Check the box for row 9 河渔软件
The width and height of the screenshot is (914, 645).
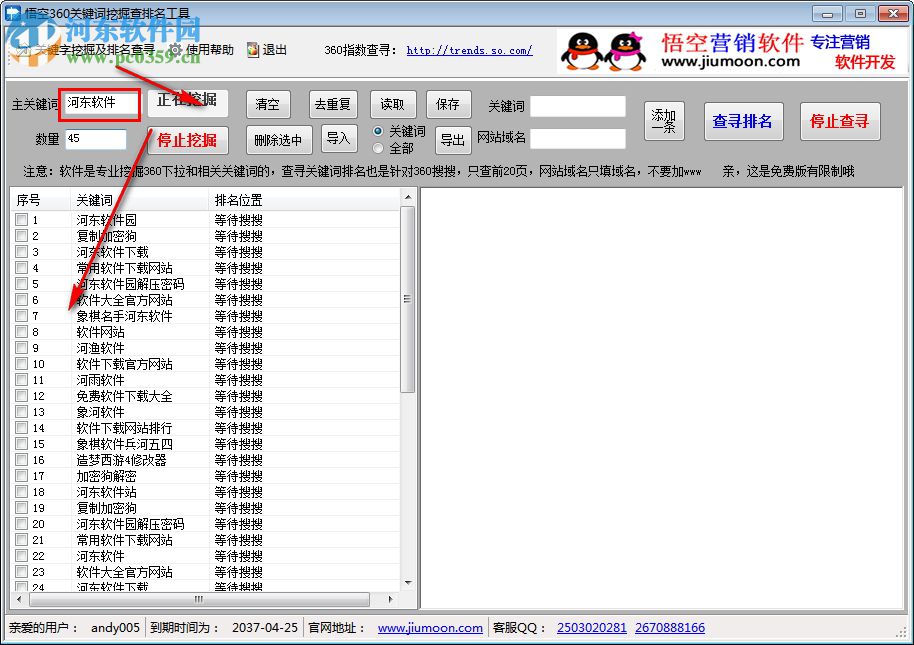22,348
